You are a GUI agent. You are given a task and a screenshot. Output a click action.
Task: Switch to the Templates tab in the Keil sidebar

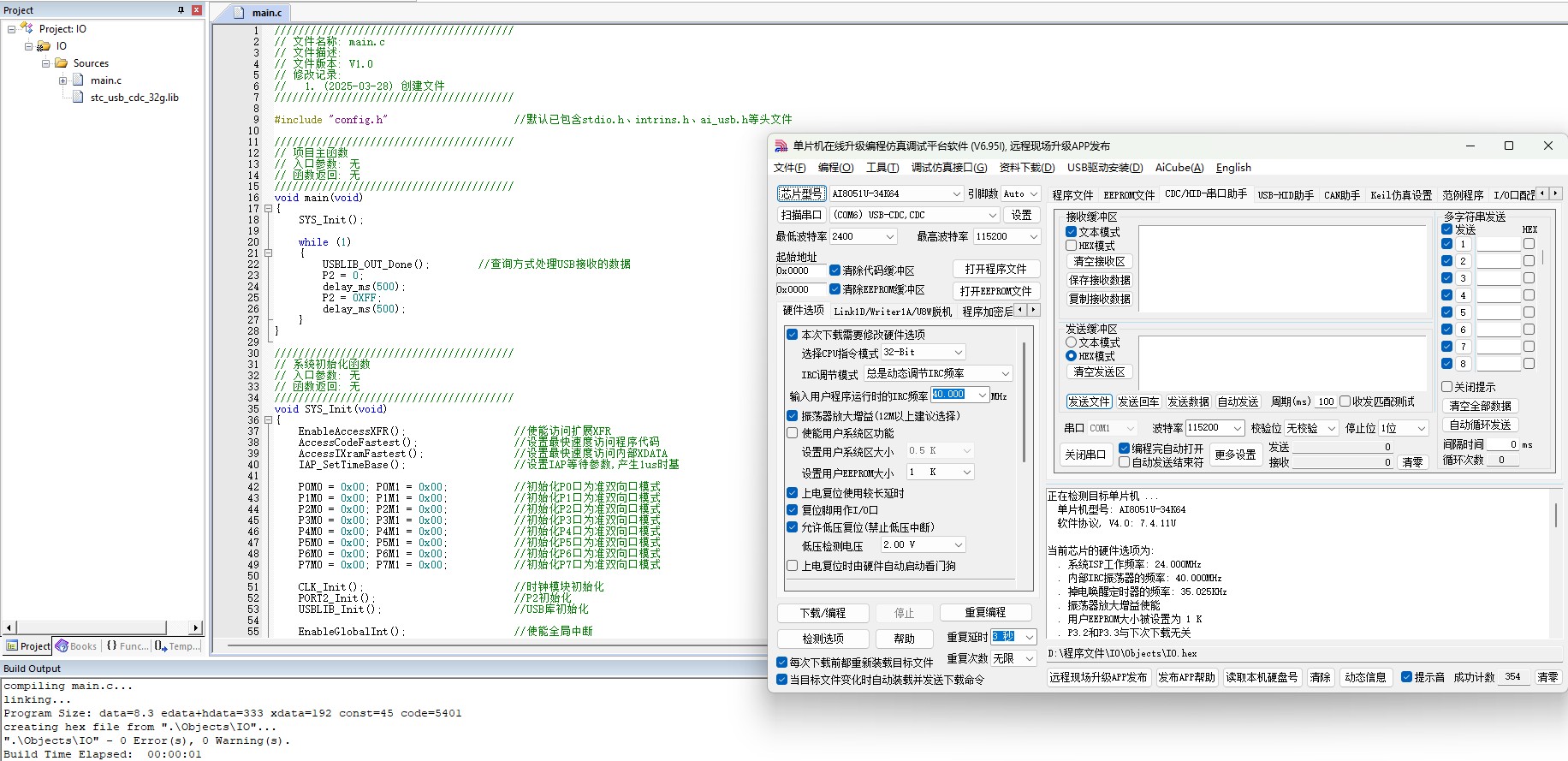pyautogui.click(x=178, y=646)
